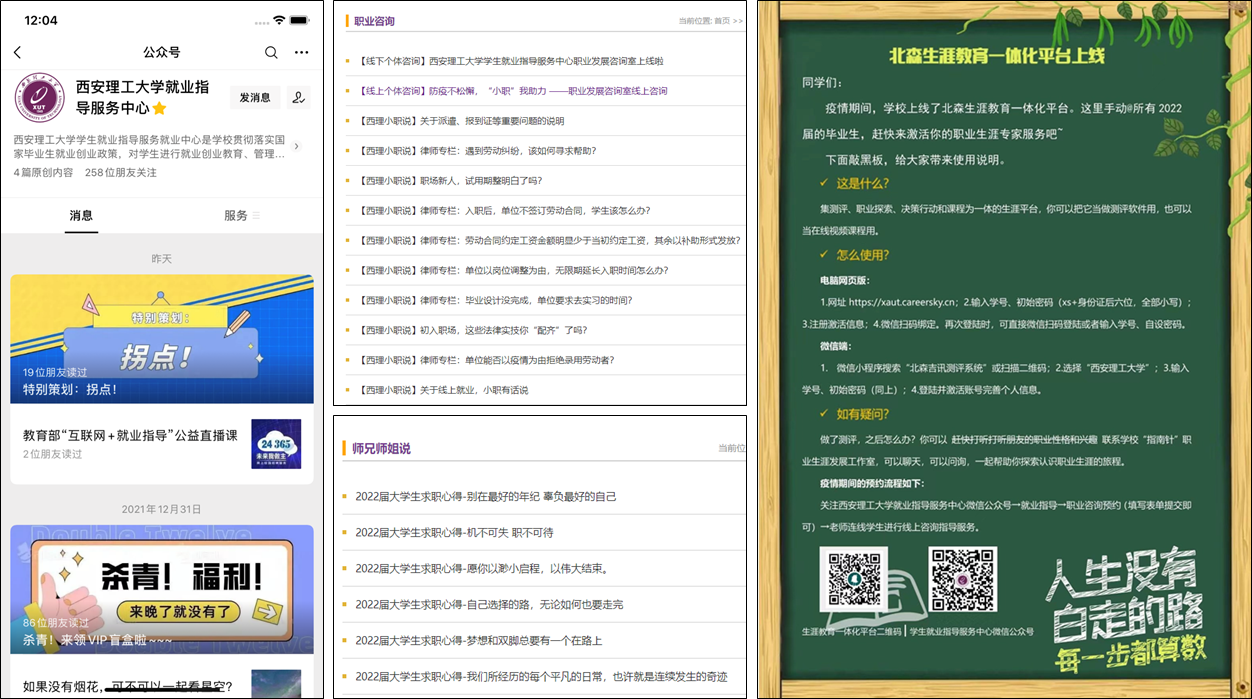Click the xaut.careersky.cn URL on the poster
The width and height of the screenshot is (1252, 699).
[903, 302]
